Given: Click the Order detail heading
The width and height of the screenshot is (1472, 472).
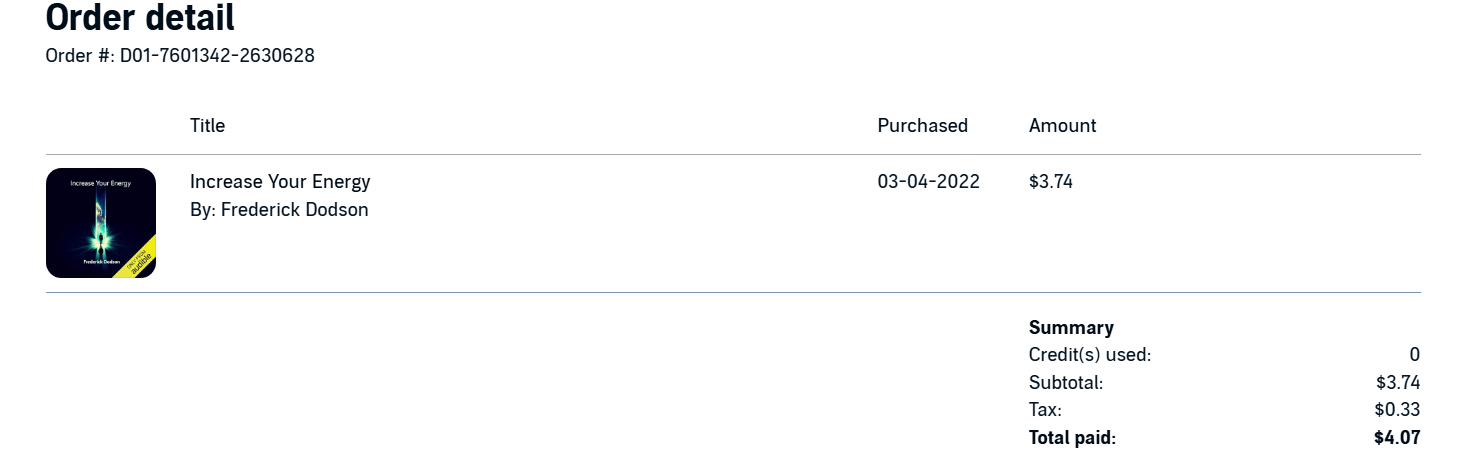Looking at the screenshot, I should click(140, 18).
